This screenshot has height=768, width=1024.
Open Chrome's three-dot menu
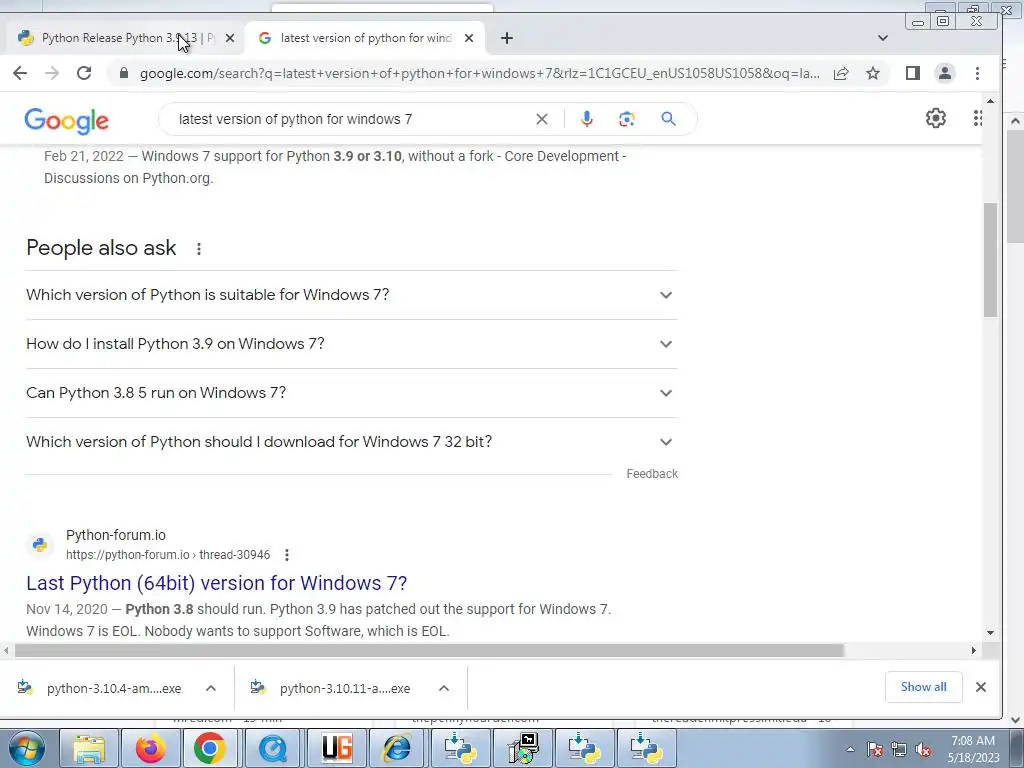pos(978,73)
